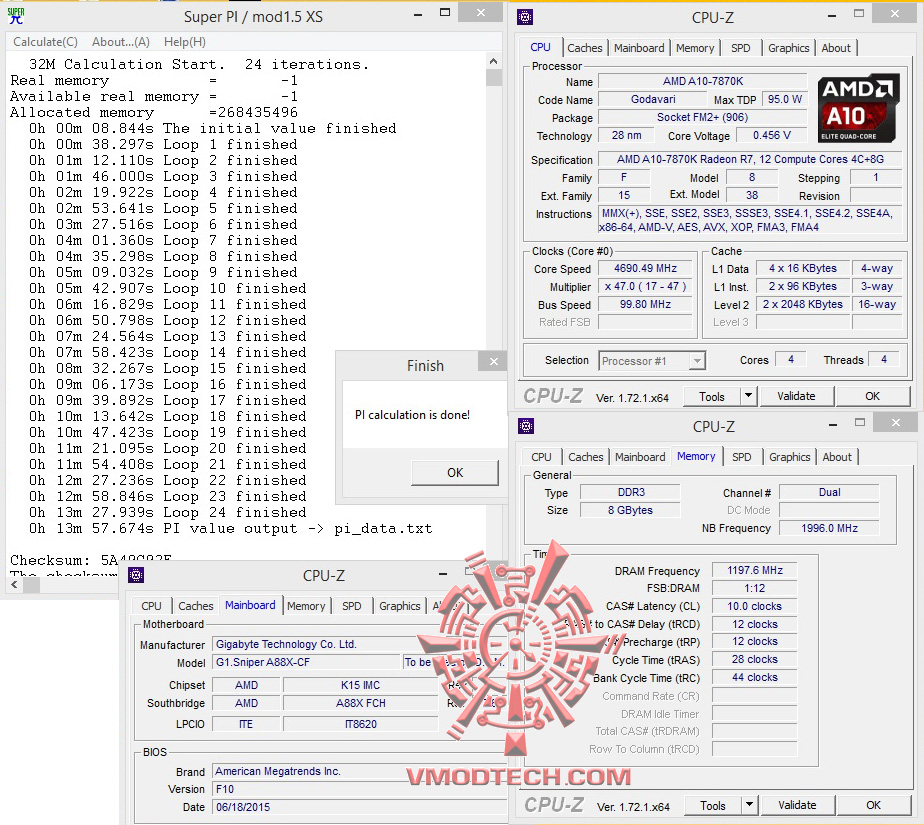Click the Loop 24 finished line
Screen dimensions: 924x825
167,513
